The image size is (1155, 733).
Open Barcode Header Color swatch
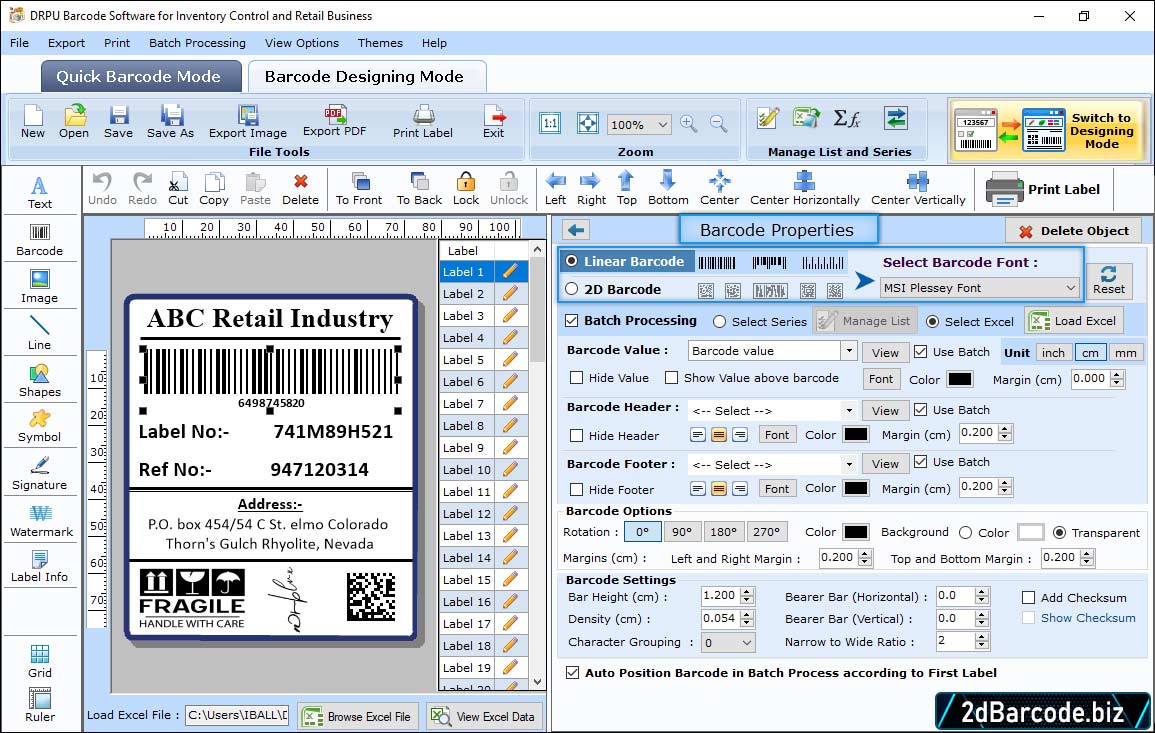click(x=855, y=434)
